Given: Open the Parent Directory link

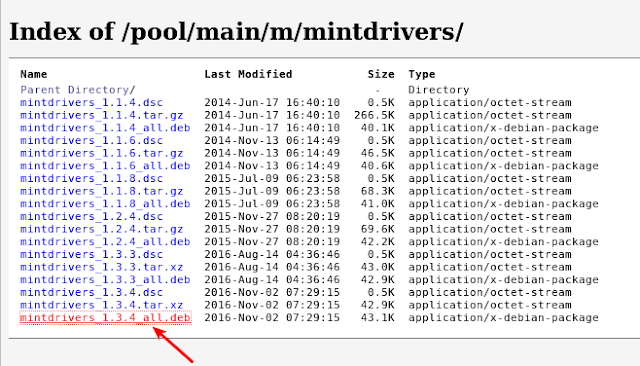Looking at the screenshot, I should coord(78,90).
